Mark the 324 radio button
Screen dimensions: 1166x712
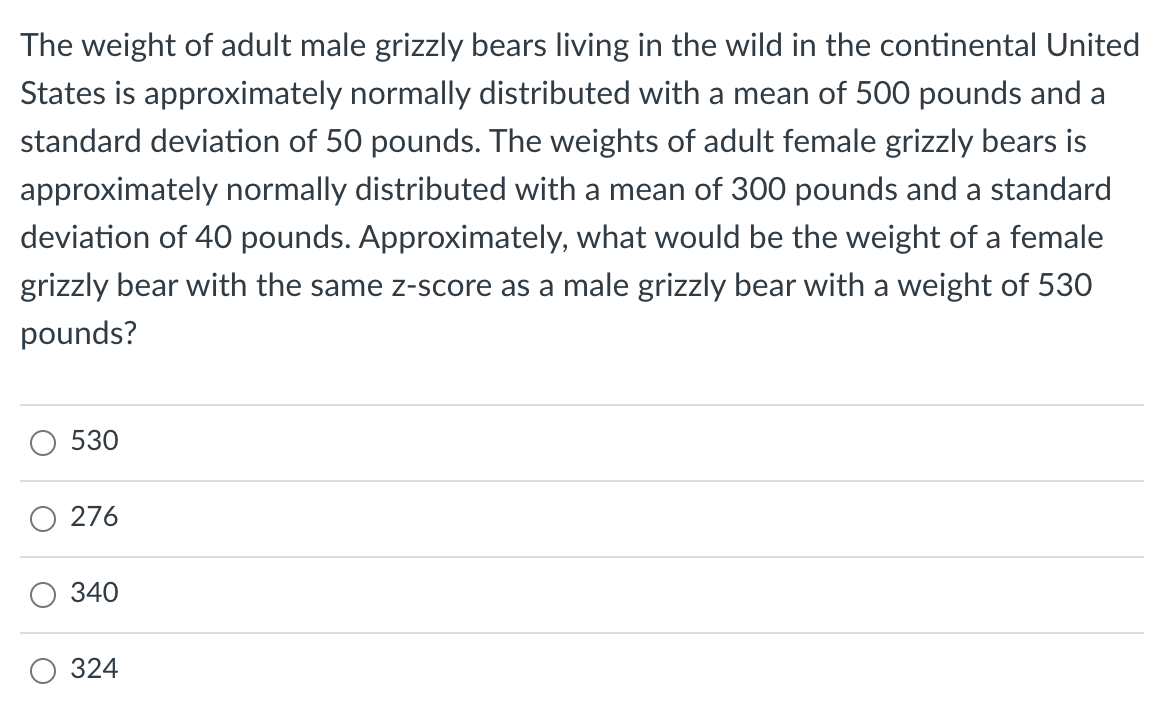pos(43,670)
